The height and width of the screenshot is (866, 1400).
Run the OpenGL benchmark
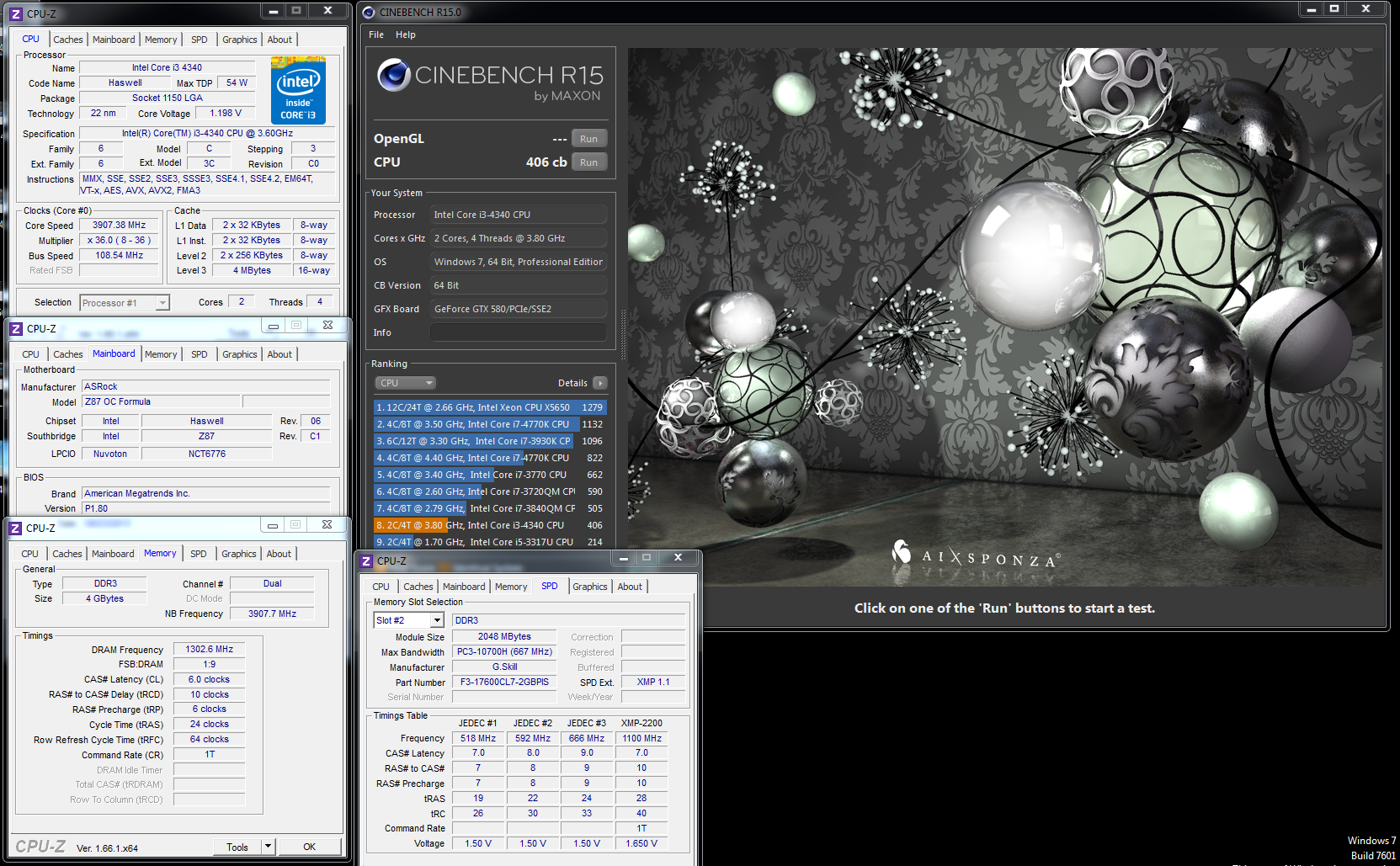click(589, 139)
